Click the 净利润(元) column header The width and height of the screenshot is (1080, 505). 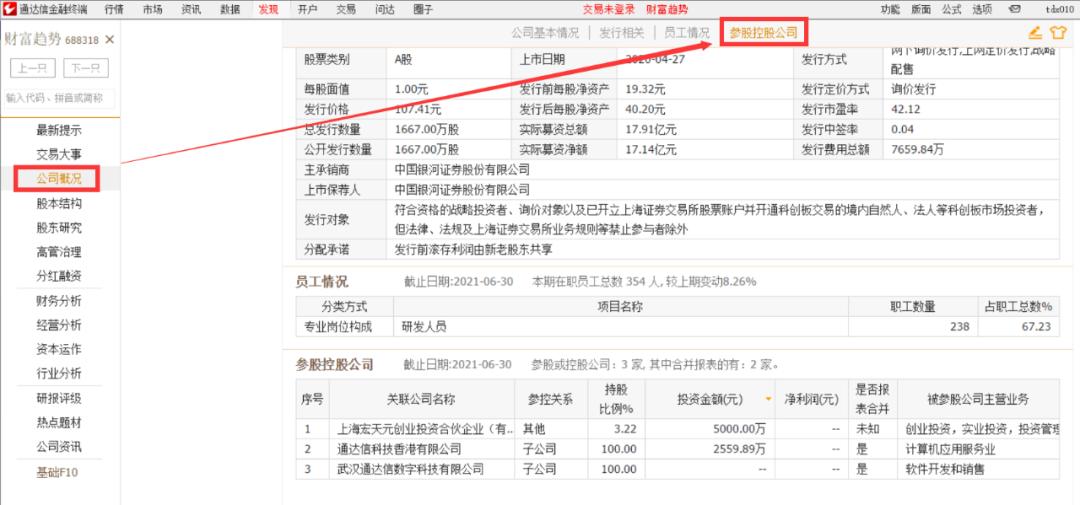812,399
